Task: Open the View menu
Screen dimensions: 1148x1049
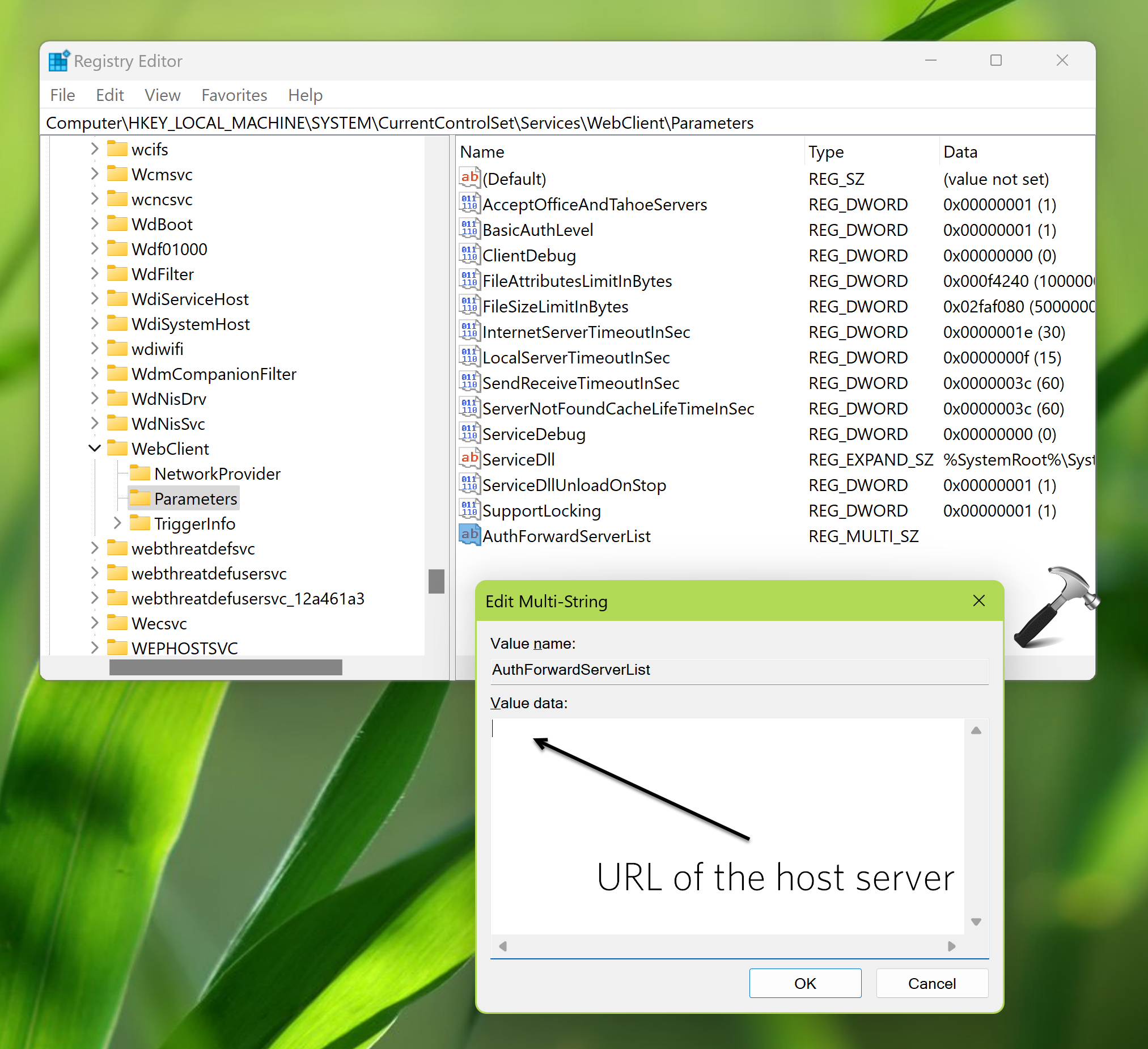Action: pyautogui.click(x=162, y=95)
